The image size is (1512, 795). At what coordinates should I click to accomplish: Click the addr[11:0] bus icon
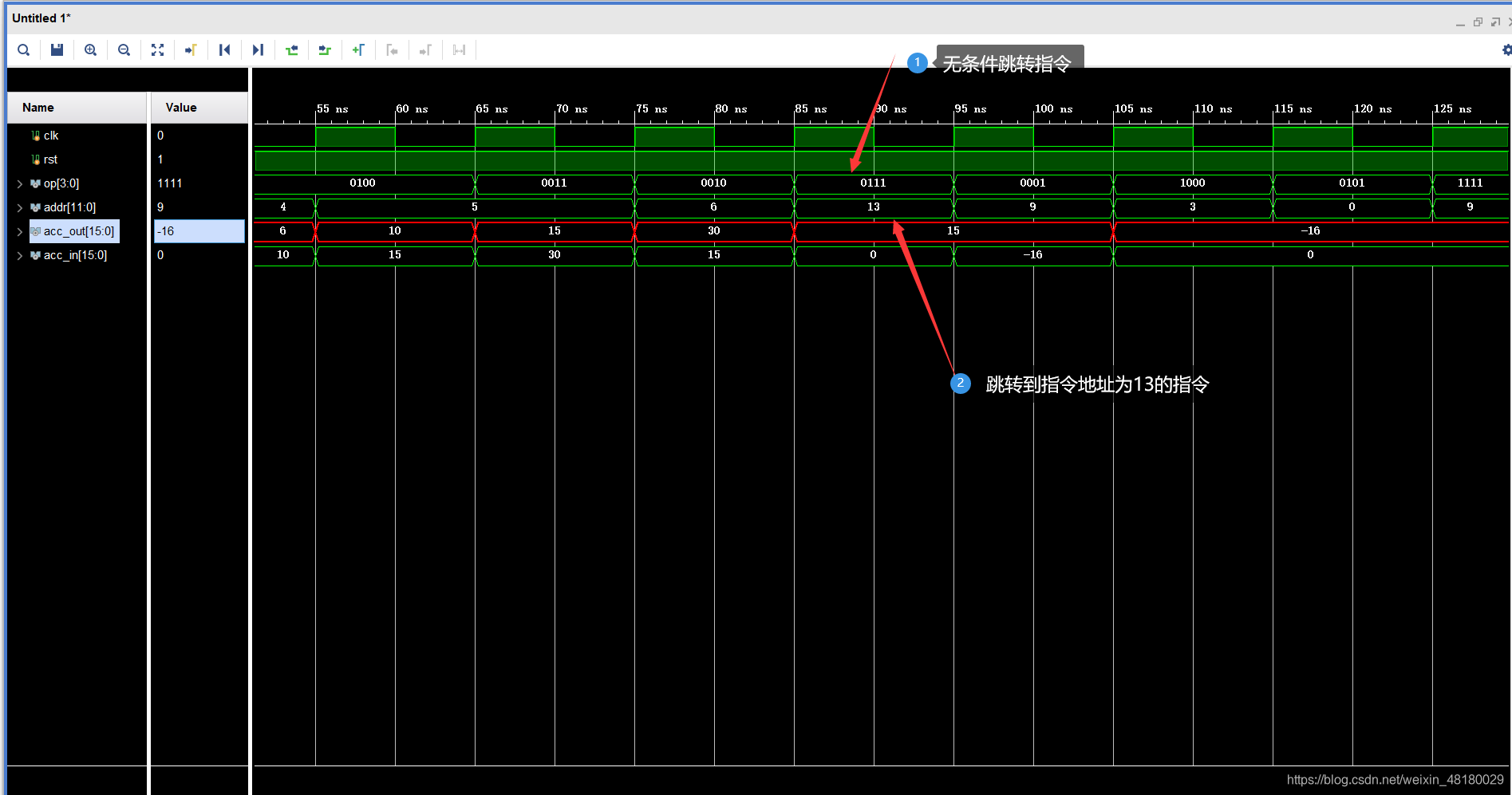pyautogui.click(x=35, y=207)
